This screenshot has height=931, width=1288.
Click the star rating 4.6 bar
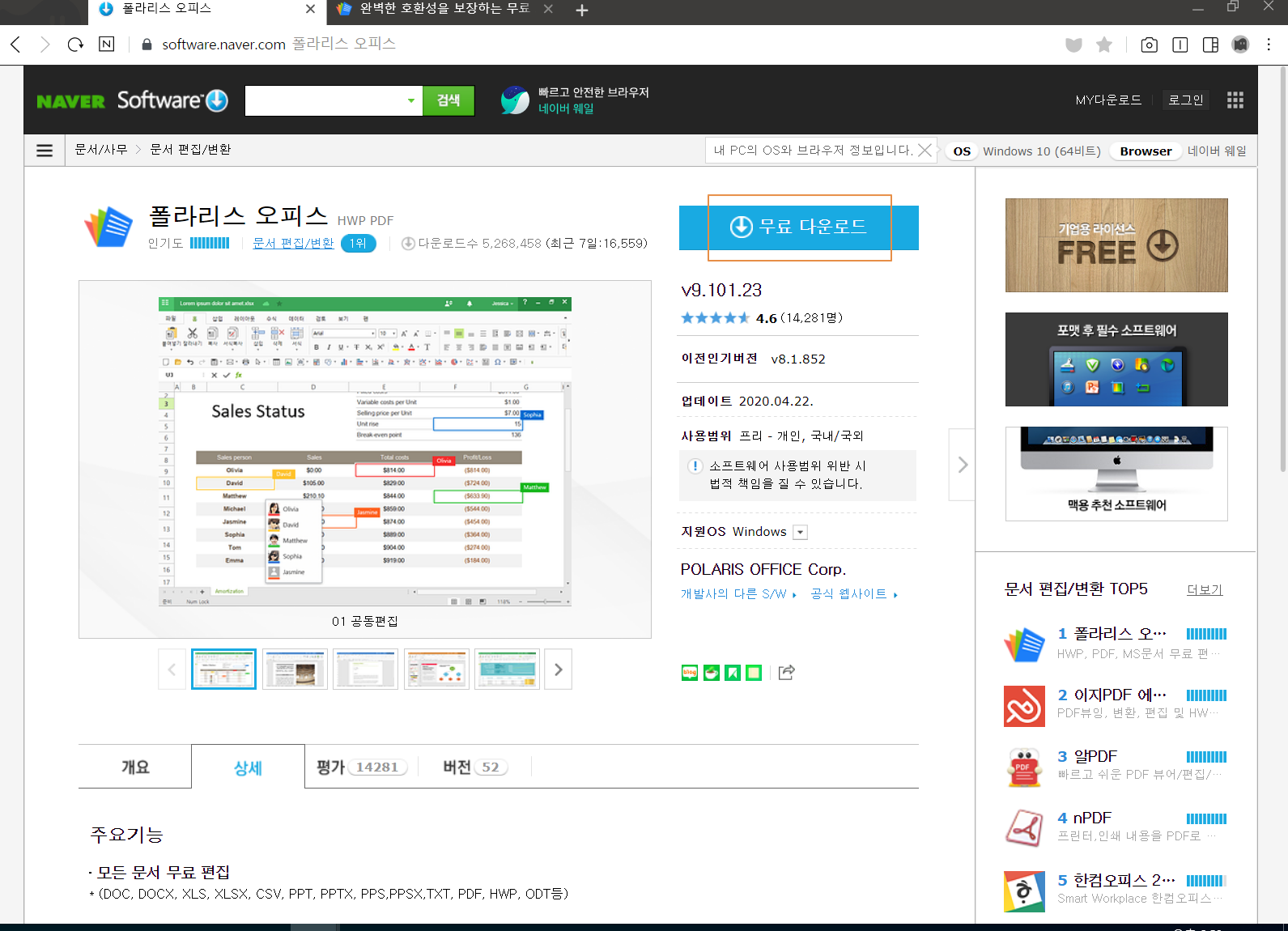click(x=715, y=318)
